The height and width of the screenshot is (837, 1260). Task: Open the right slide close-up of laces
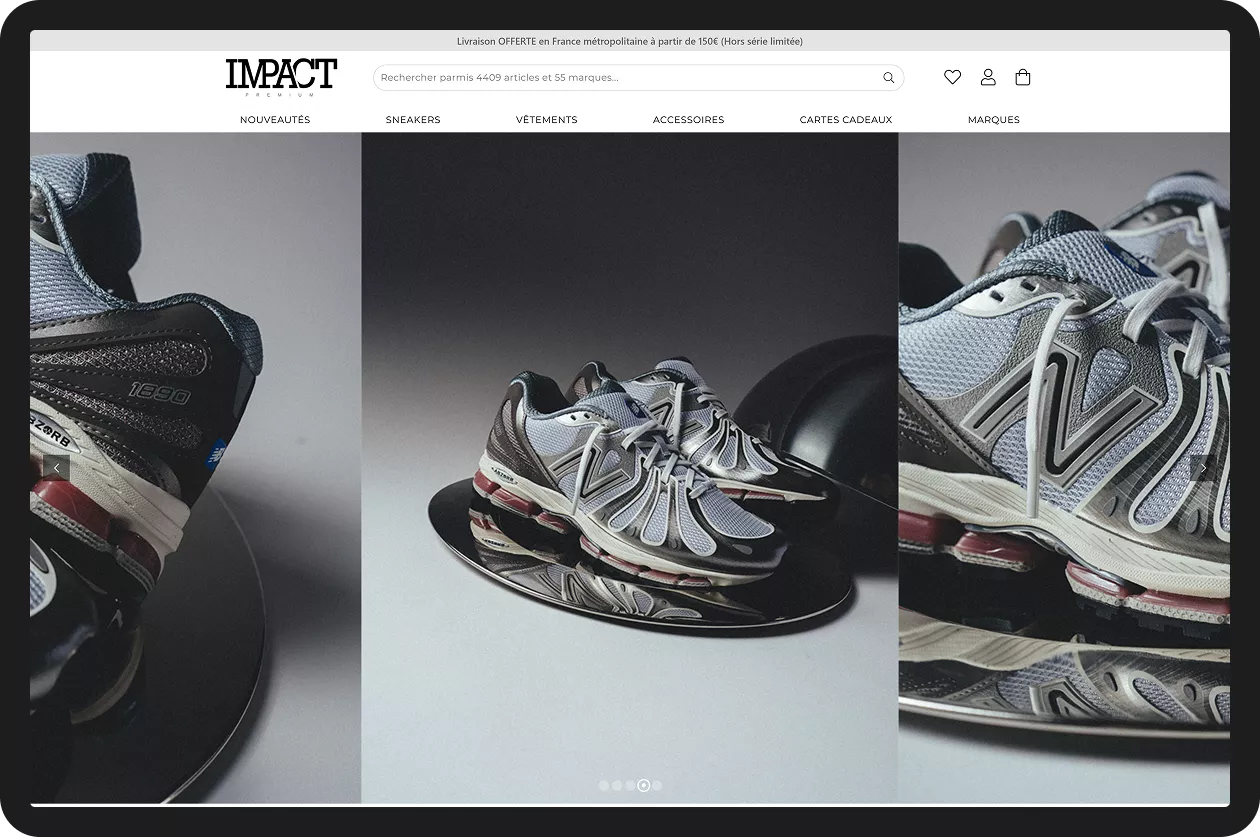pyautogui.click(x=1064, y=468)
